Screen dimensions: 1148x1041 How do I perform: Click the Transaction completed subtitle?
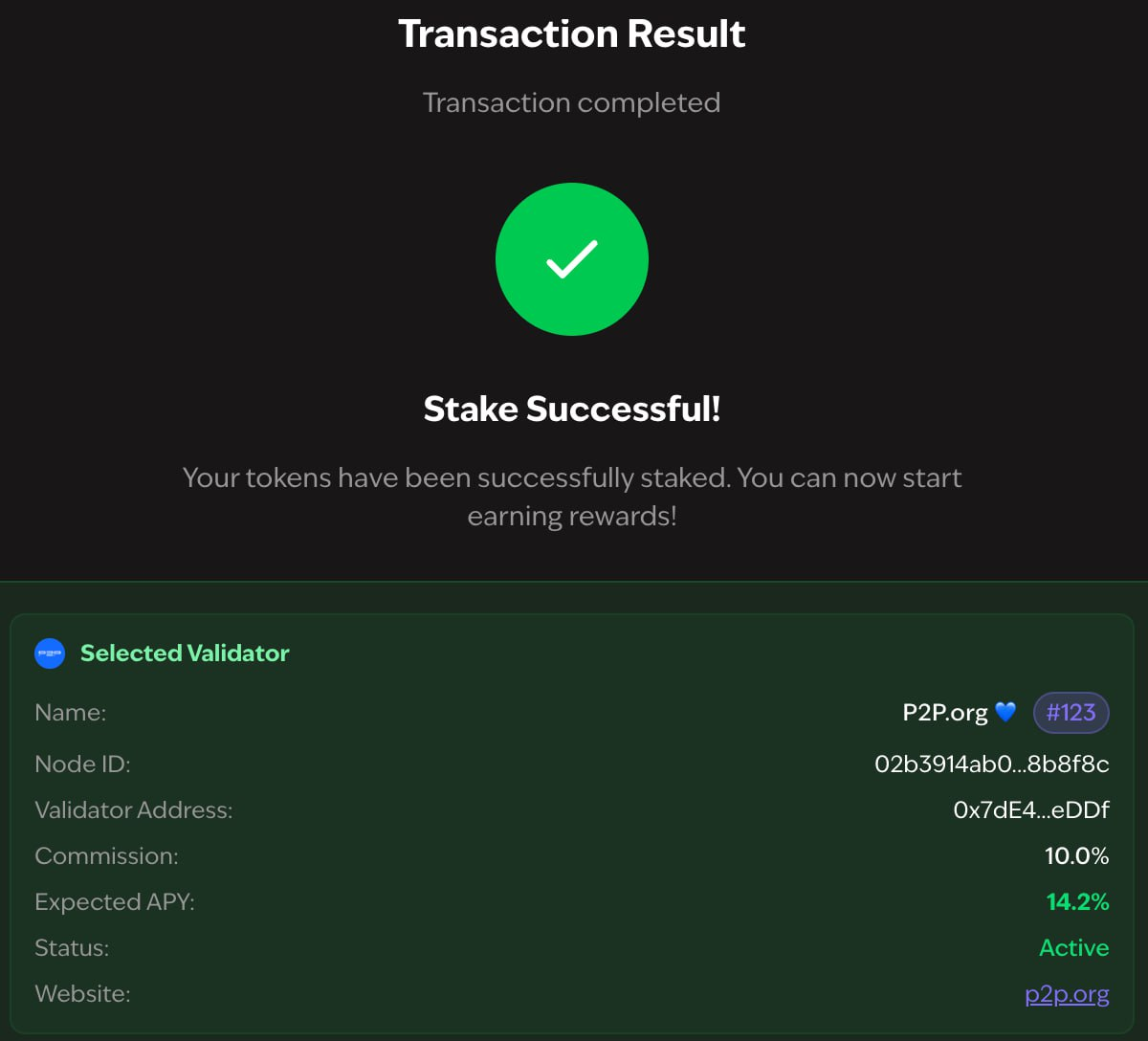coord(572,103)
